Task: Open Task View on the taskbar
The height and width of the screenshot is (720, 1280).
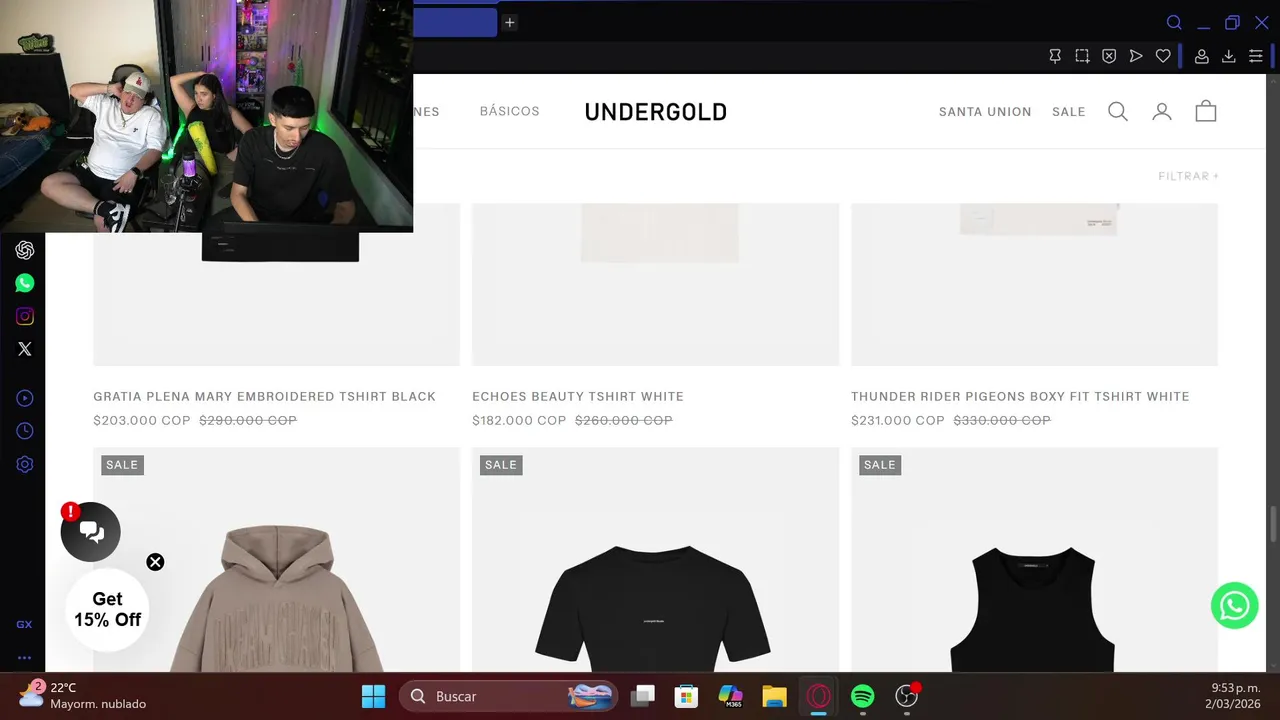Action: coord(643,696)
